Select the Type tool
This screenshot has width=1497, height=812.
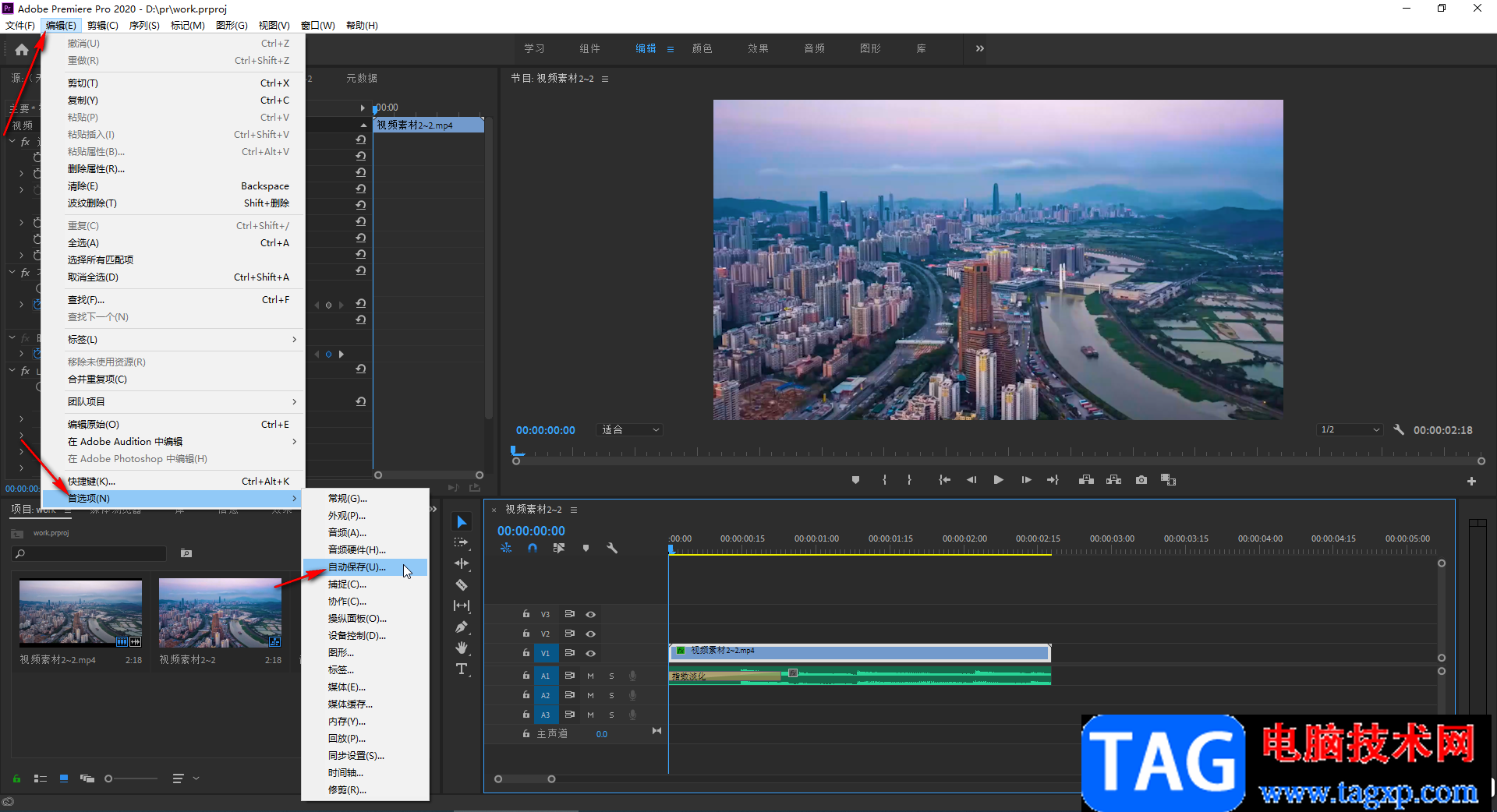[462, 669]
